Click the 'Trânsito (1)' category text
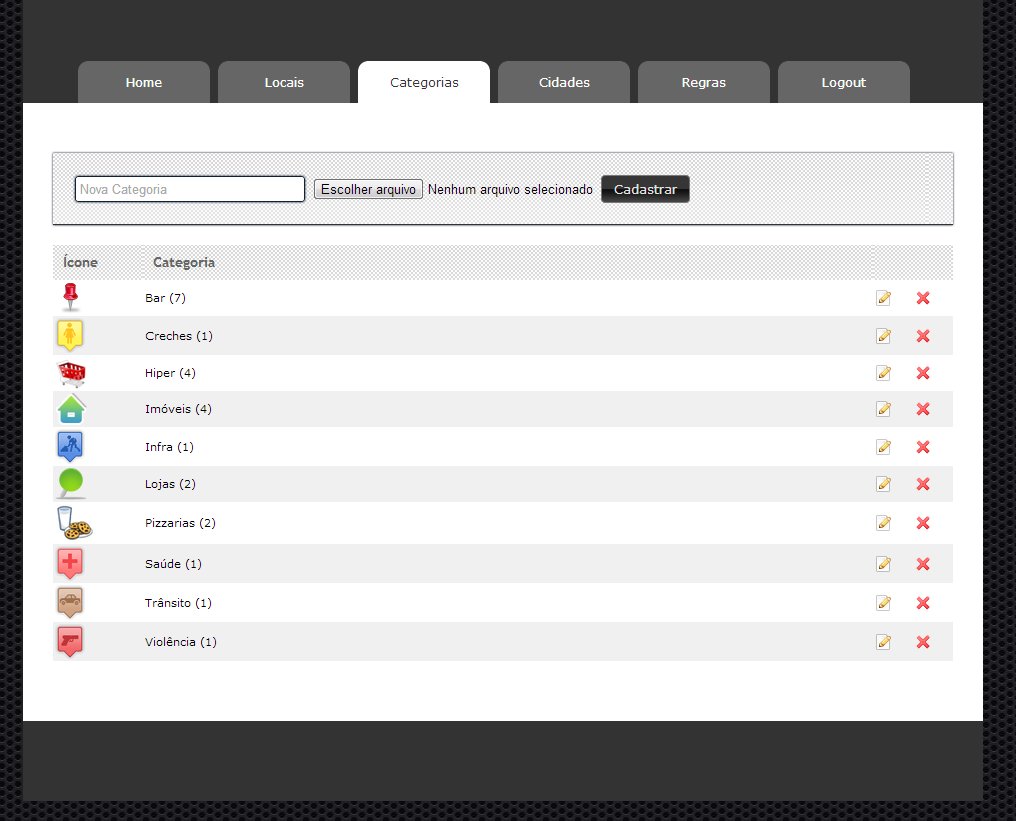 [178, 603]
